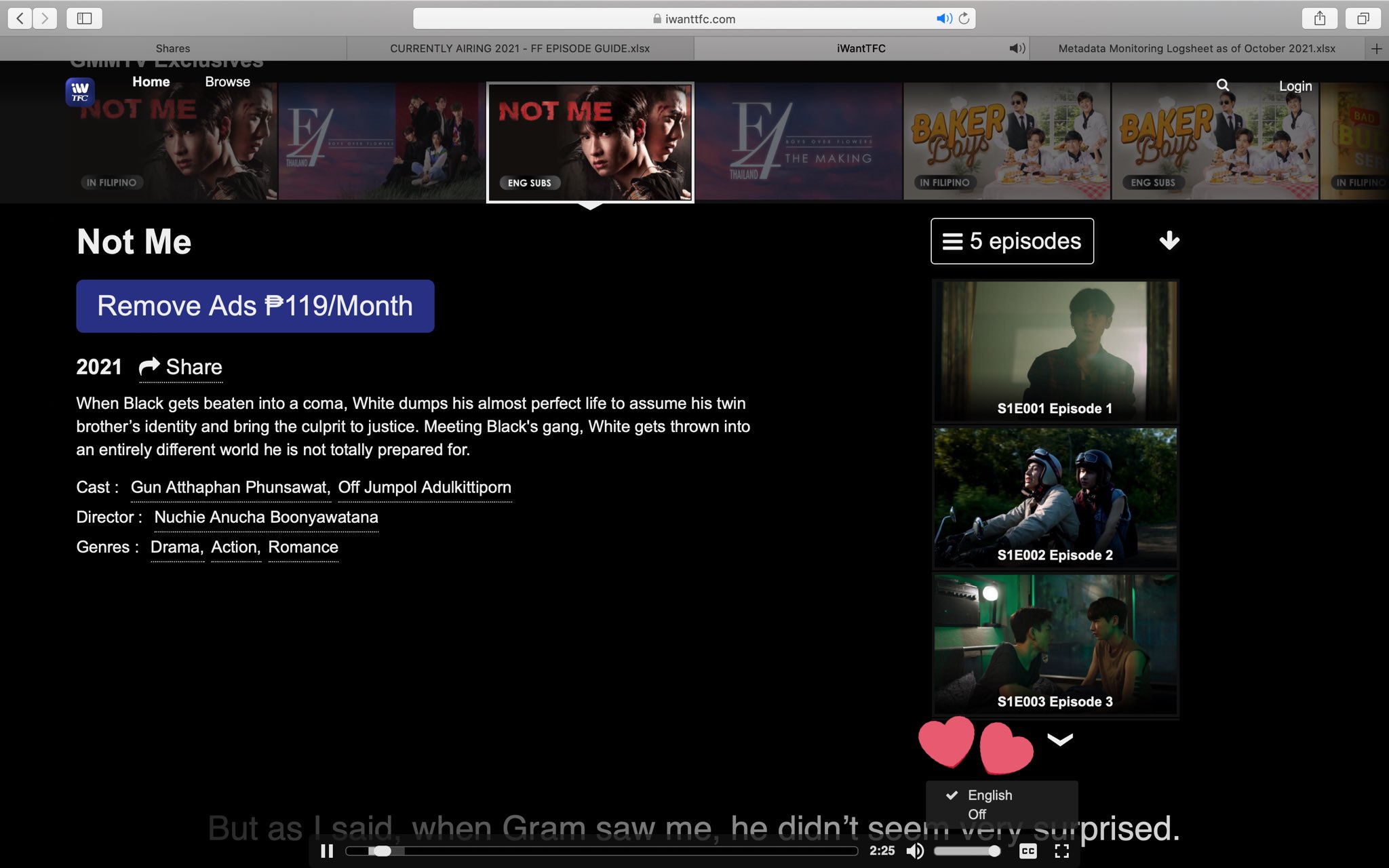Play S1E002 Episode 2 thumbnail
Viewport: 1389px width, 868px height.
tap(1055, 497)
